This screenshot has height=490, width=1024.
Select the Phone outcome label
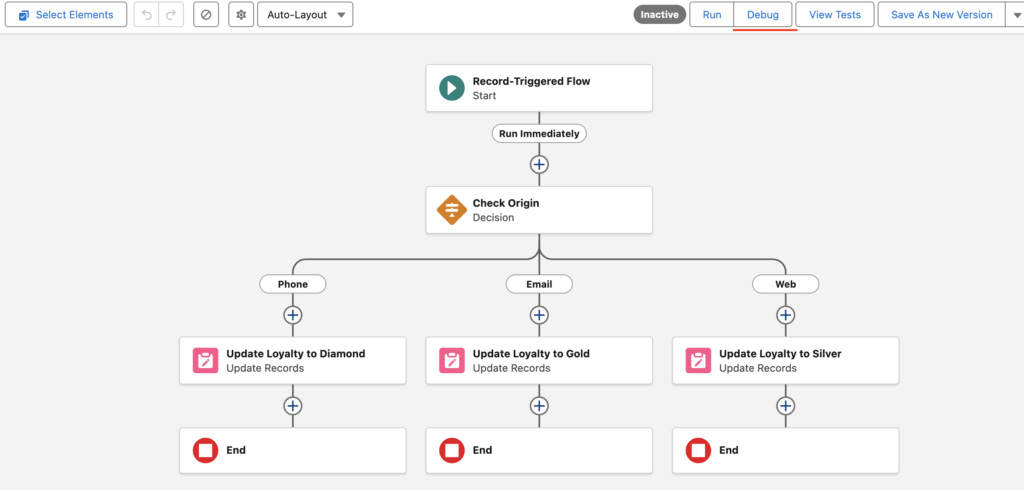pos(293,284)
